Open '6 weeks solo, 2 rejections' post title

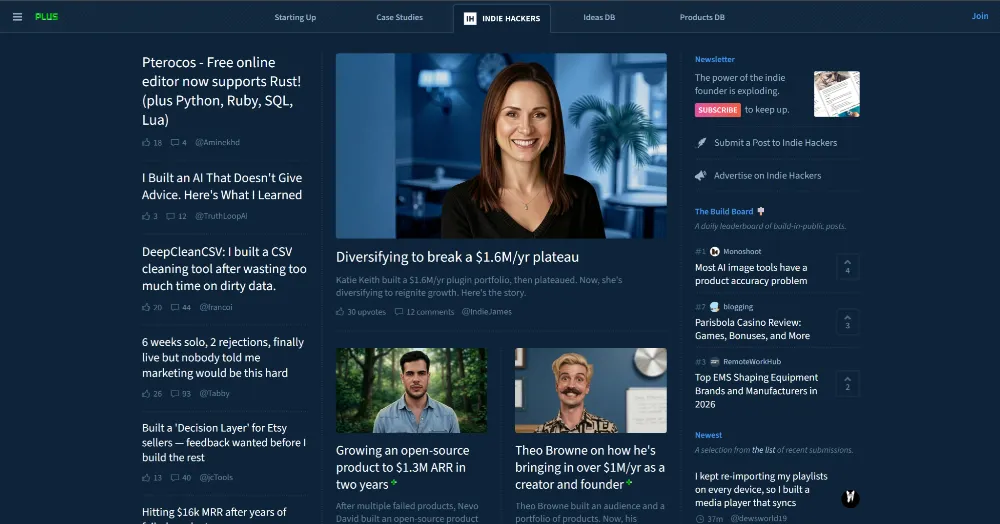pyautogui.click(x=223, y=358)
